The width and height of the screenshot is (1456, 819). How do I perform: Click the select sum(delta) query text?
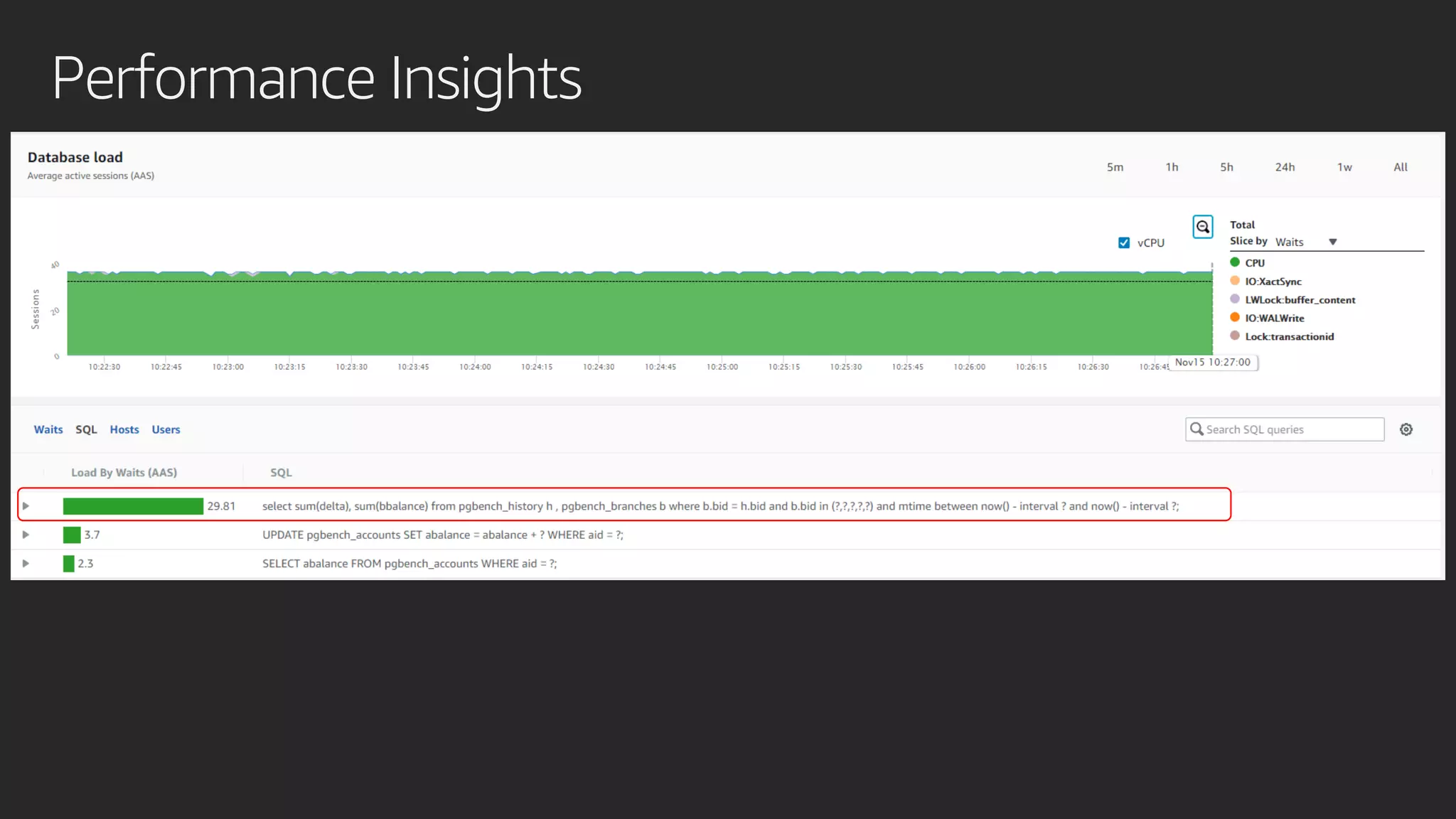(x=720, y=506)
